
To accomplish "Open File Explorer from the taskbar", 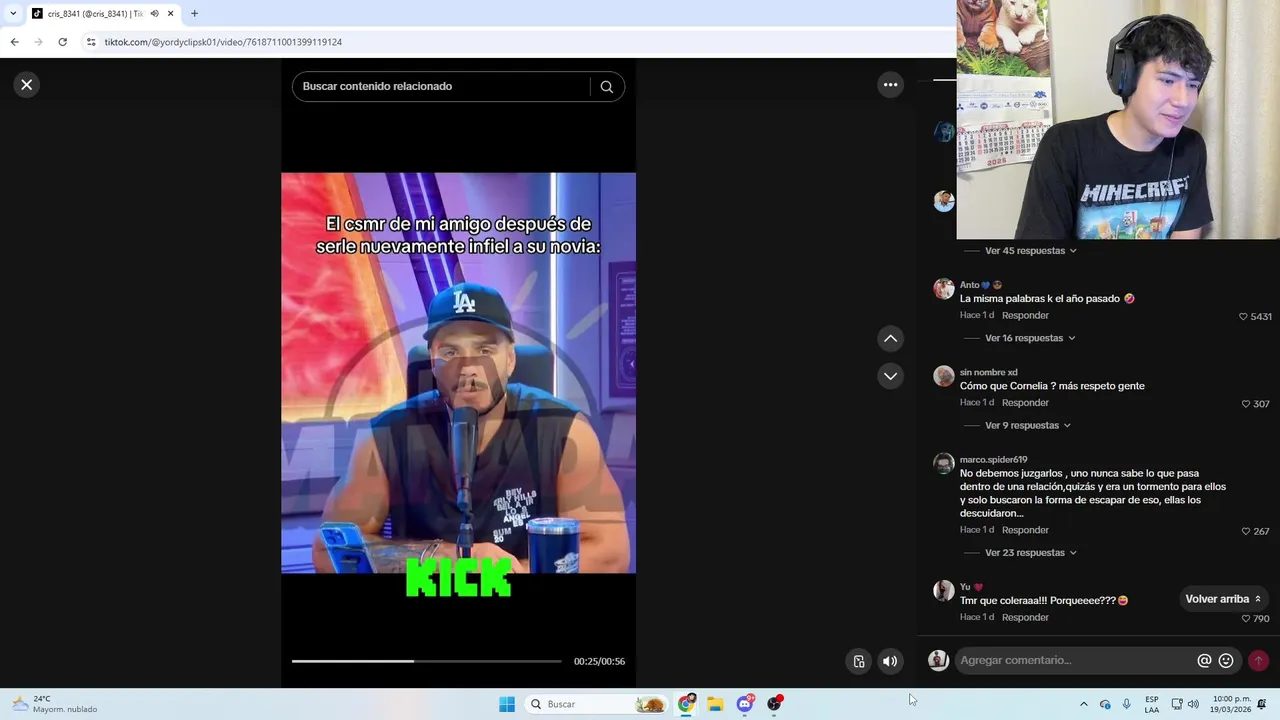I will (715, 704).
